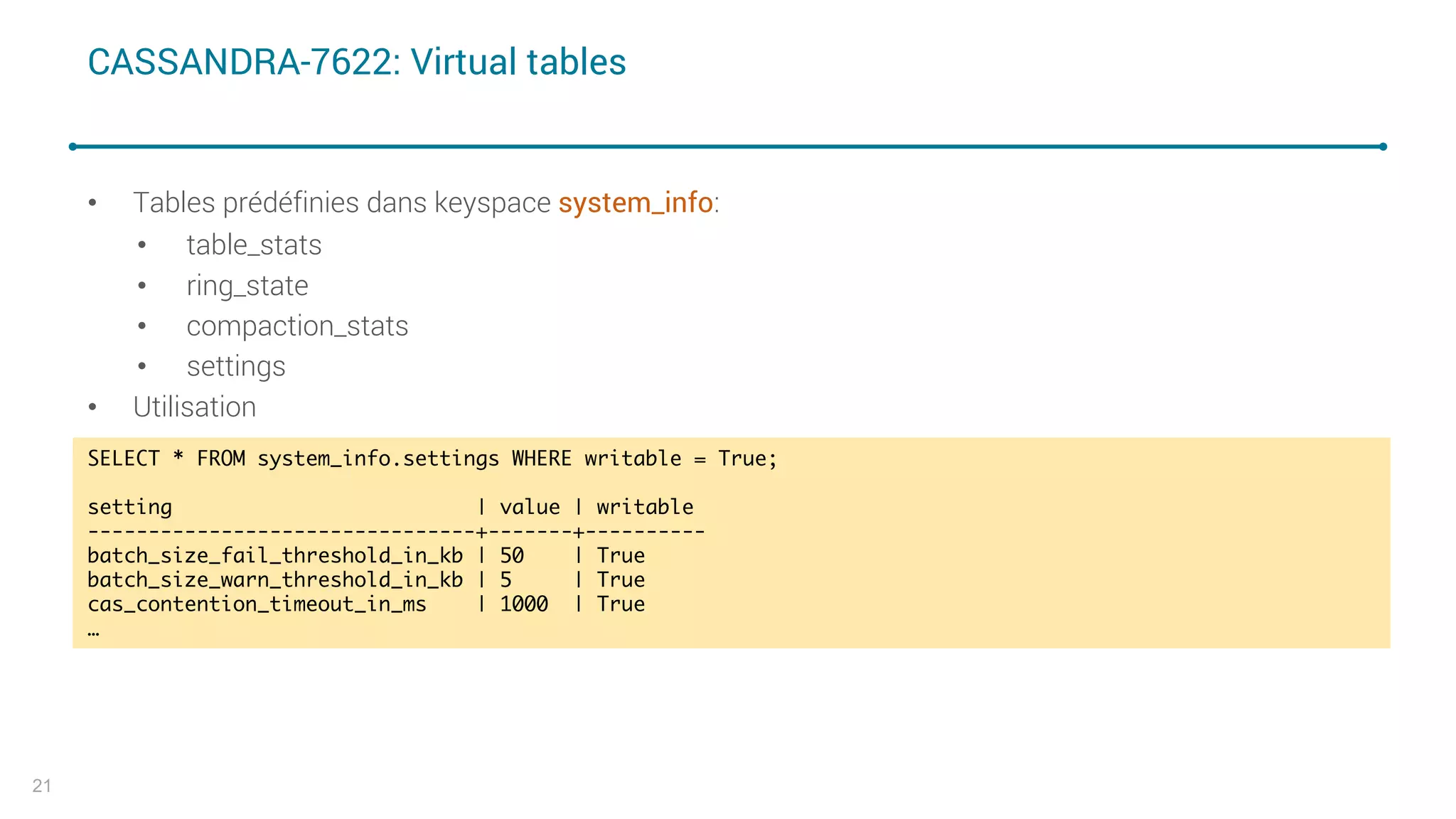Click the value '5' in warn threshold row

tap(506, 579)
